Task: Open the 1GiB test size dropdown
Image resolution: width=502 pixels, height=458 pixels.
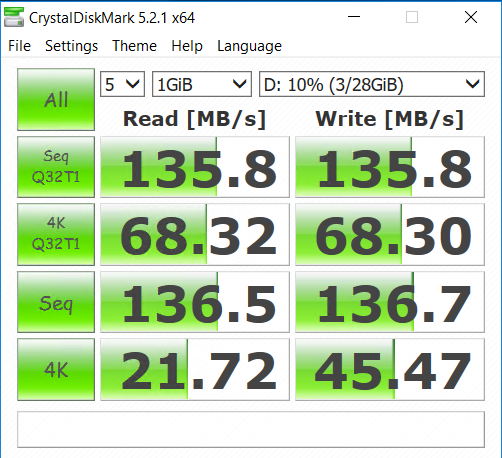Action: pos(202,84)
